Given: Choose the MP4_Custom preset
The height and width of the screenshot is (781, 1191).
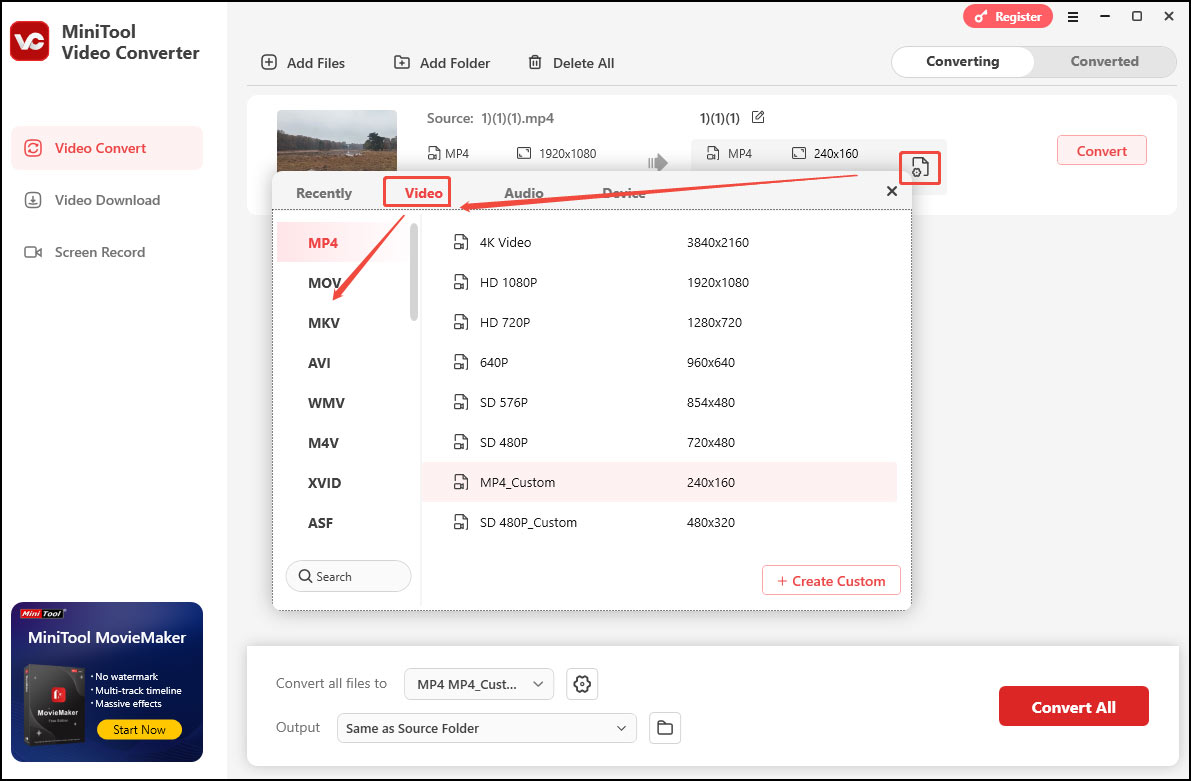Looking at the screenshot, I should tap(659, 482).
